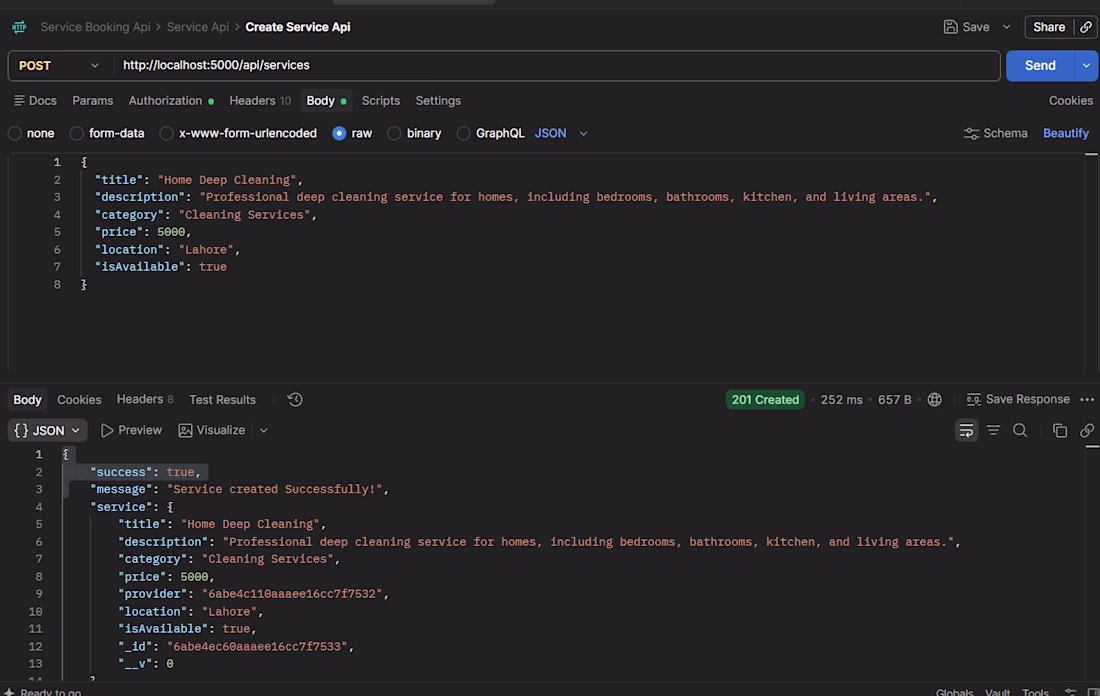The width and height of the screenshot is (1100, 696).
Task: Open the response JSON format dropdown
Action: click(47, 430)
